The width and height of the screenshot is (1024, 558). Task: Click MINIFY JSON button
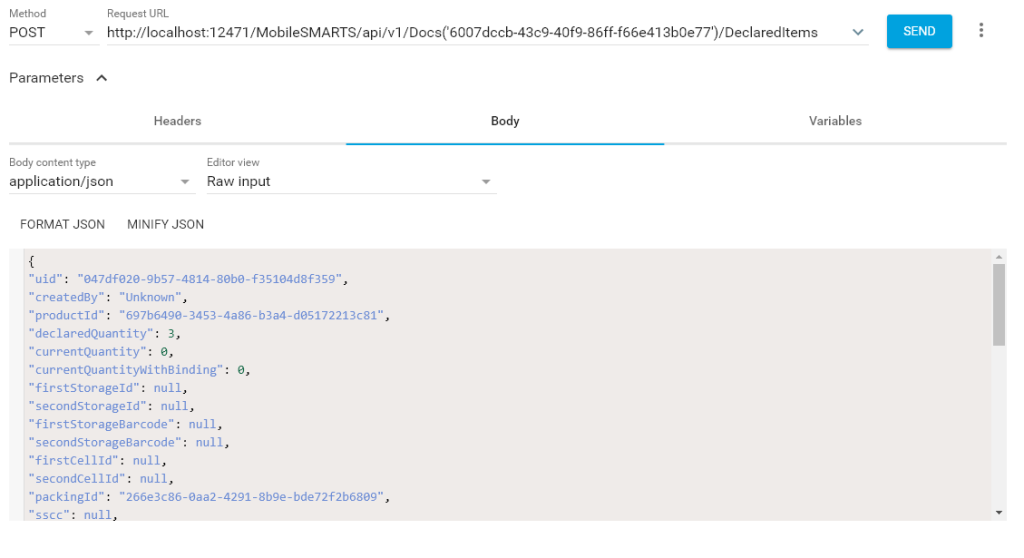(x=165, y=224)
